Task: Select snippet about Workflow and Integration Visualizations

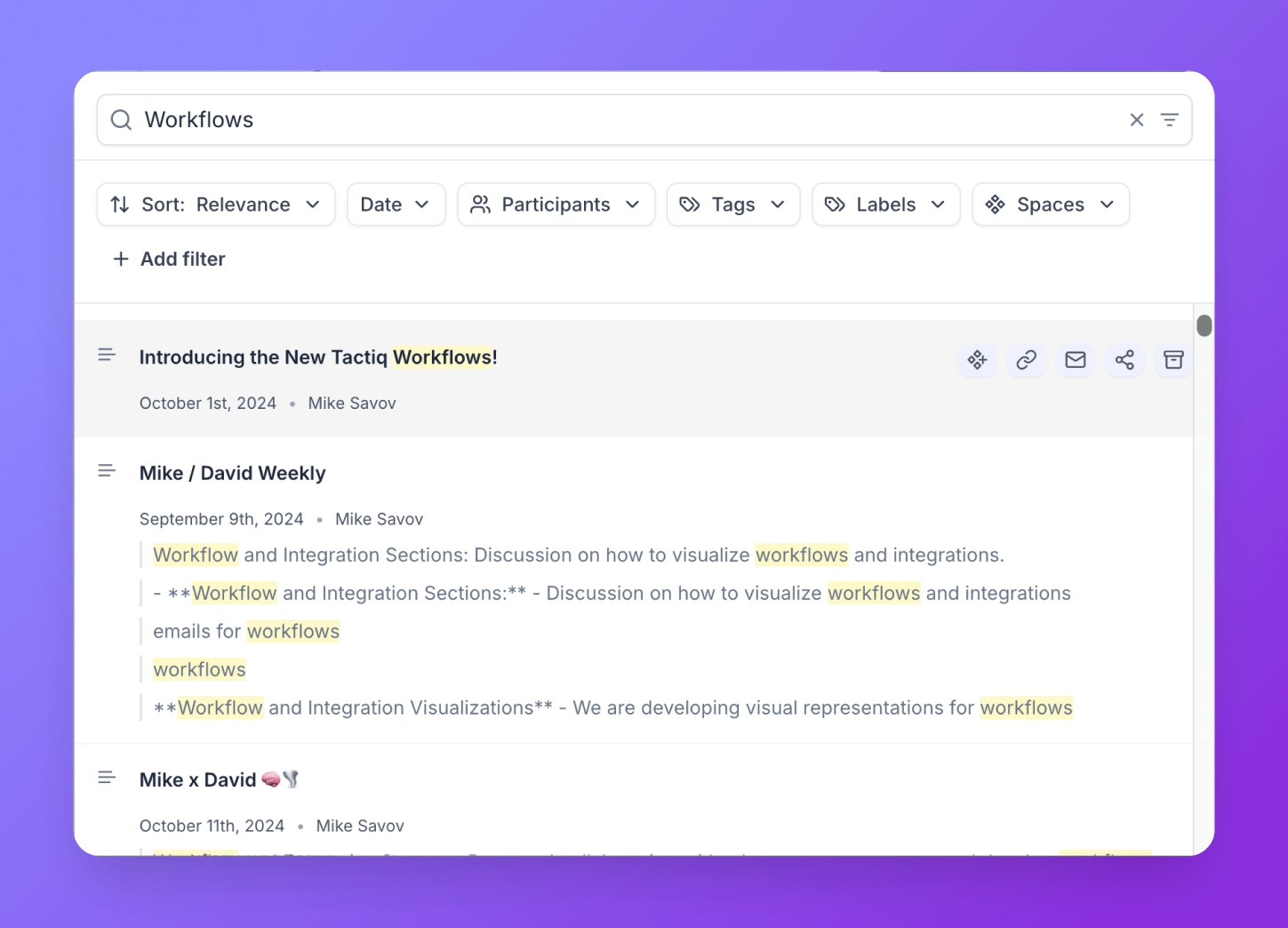Action: point(613,708)
